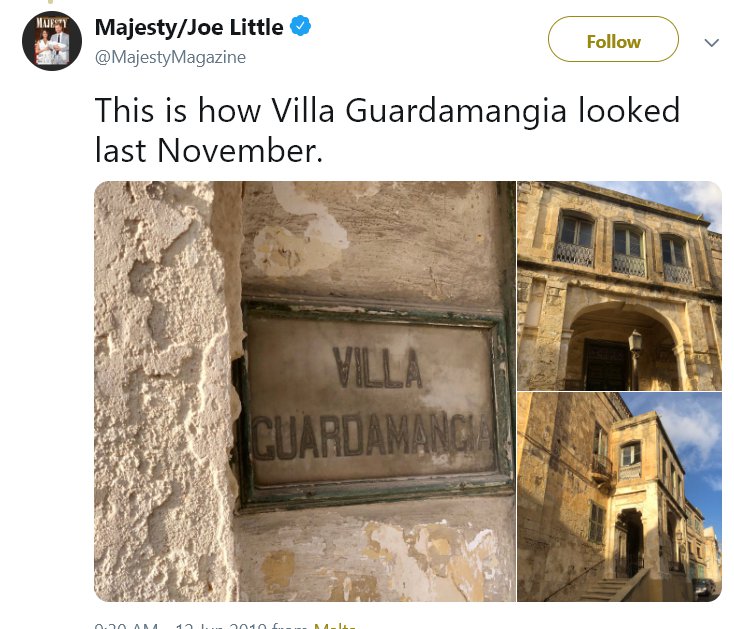
Task: Open the Malta location link
Action: tap(334, 625)
